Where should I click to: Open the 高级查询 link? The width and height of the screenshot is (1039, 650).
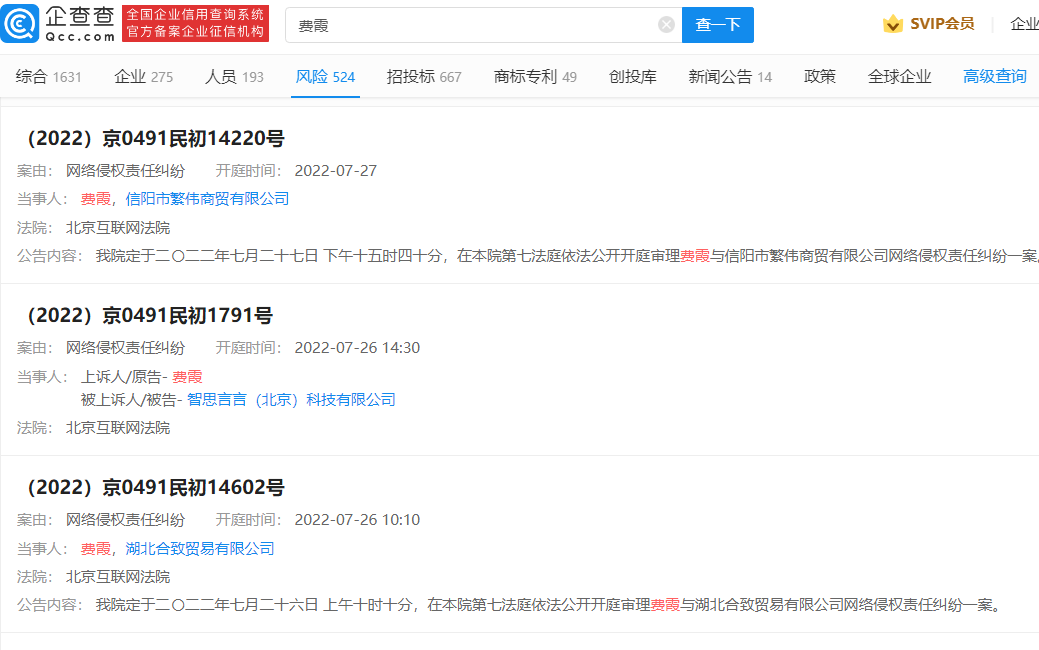pos(995,77)
